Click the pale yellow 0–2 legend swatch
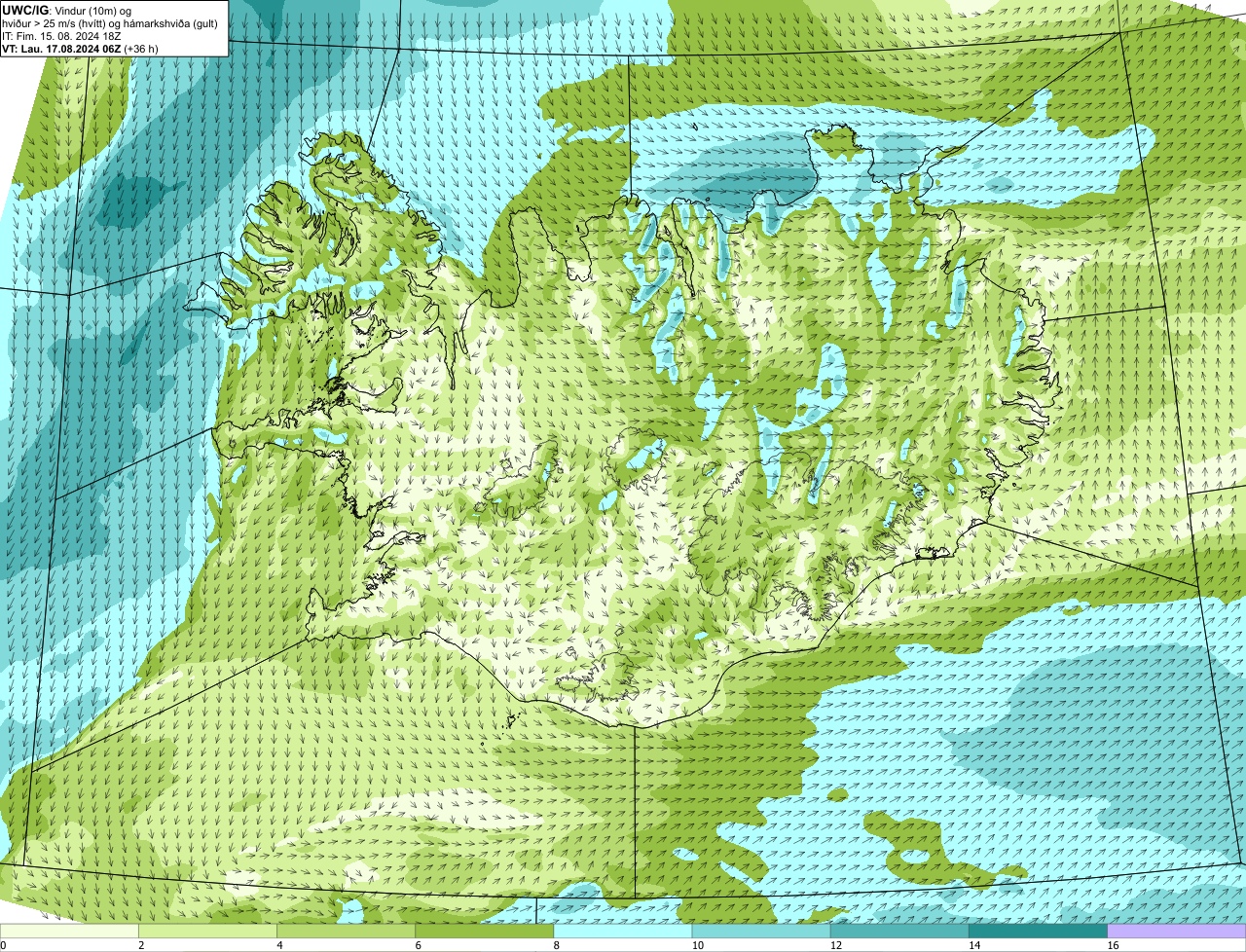 pos(69,932)
